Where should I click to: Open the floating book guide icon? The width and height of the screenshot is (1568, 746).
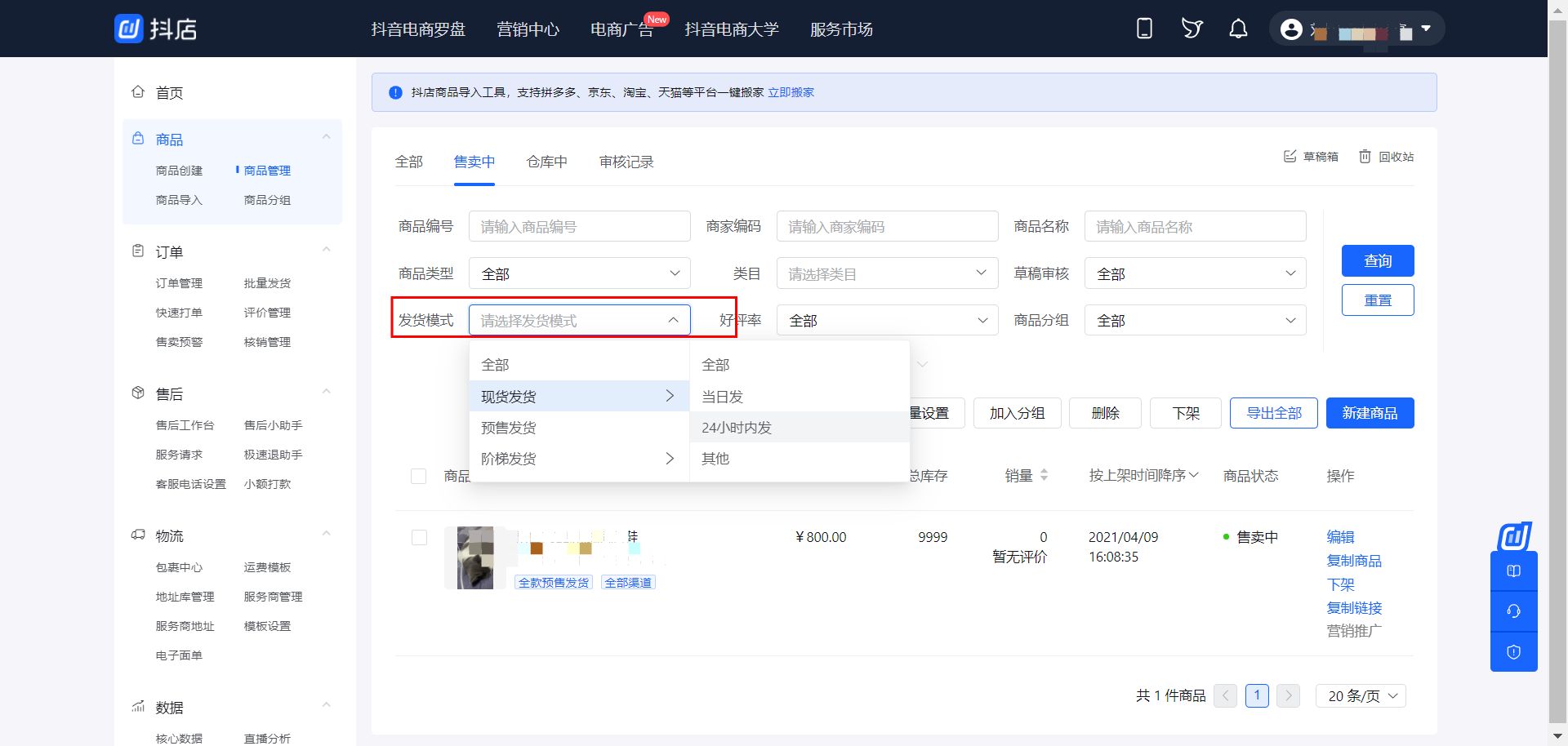(1513, 571)
